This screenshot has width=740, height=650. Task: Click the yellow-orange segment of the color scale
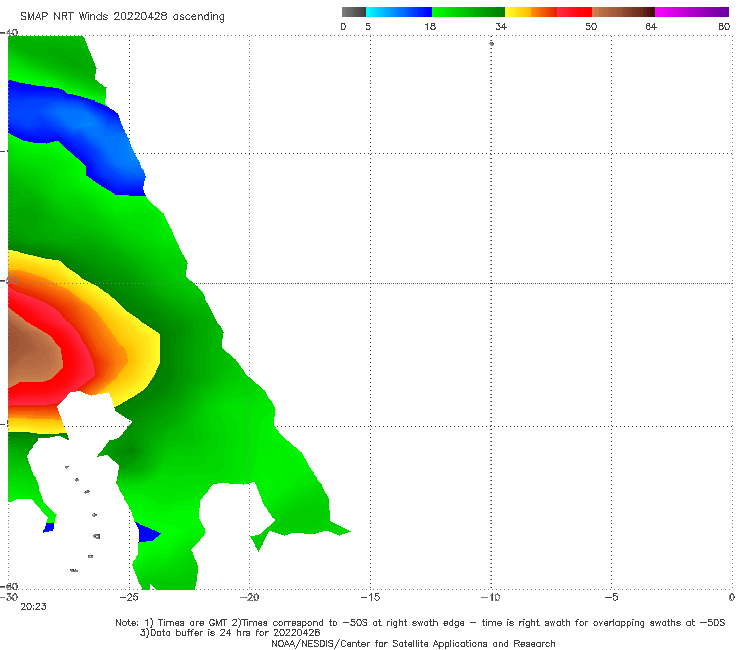pyautogui.click(x=530, y=12)
